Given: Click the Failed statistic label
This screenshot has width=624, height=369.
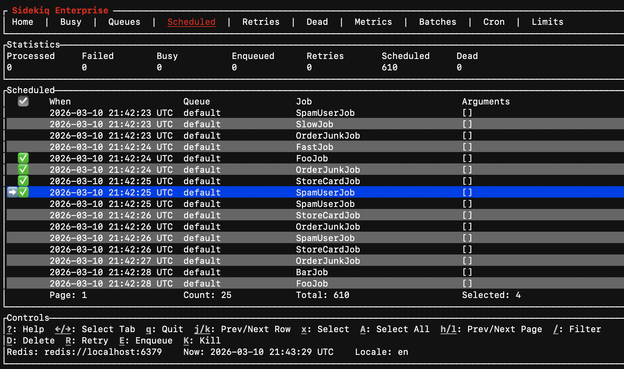Looking at the screenshot, I should 98,56.
